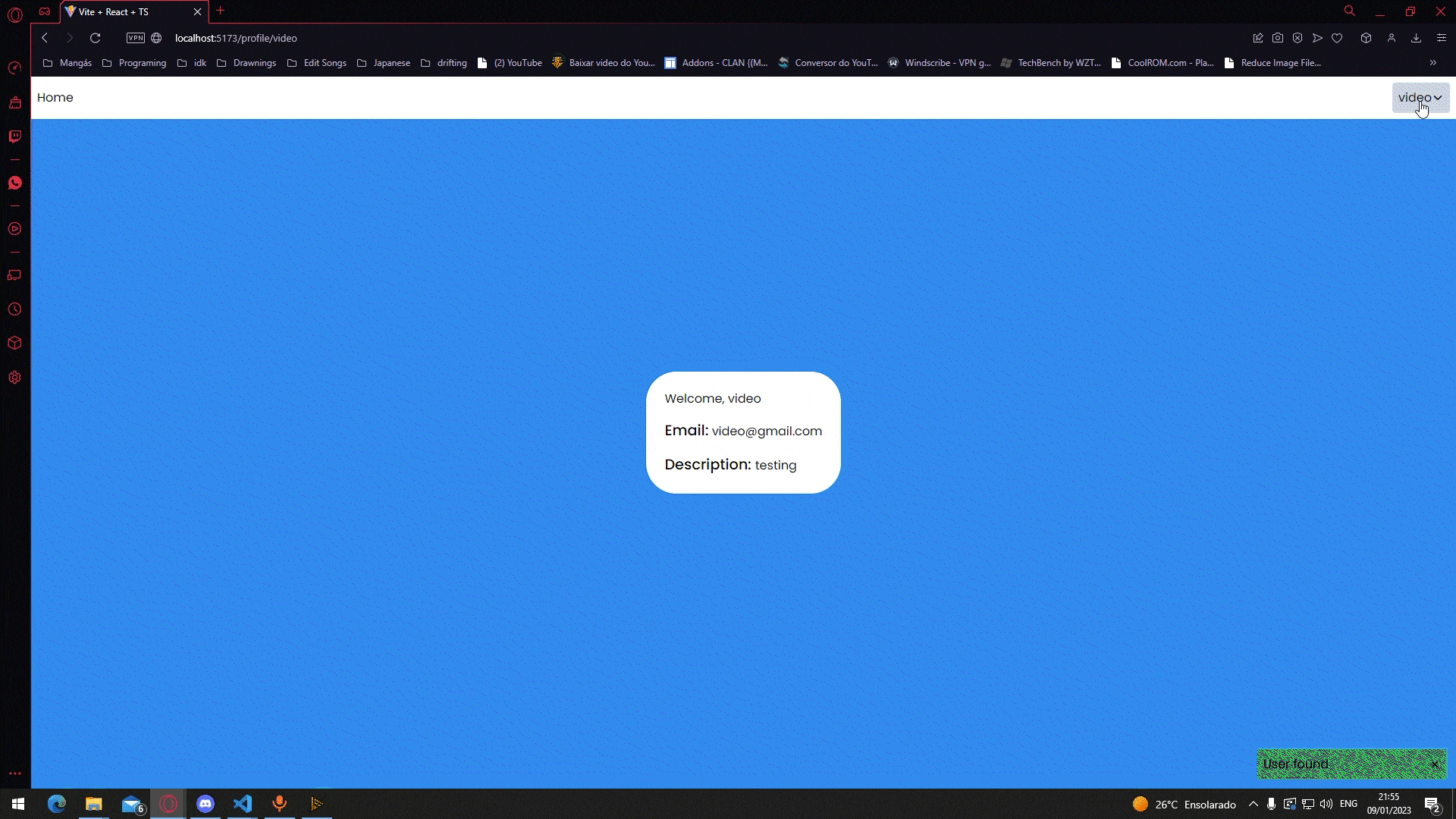Open the sidebar player icon
This screenshot has height=819, width=1456.
(x=14, y=229)
